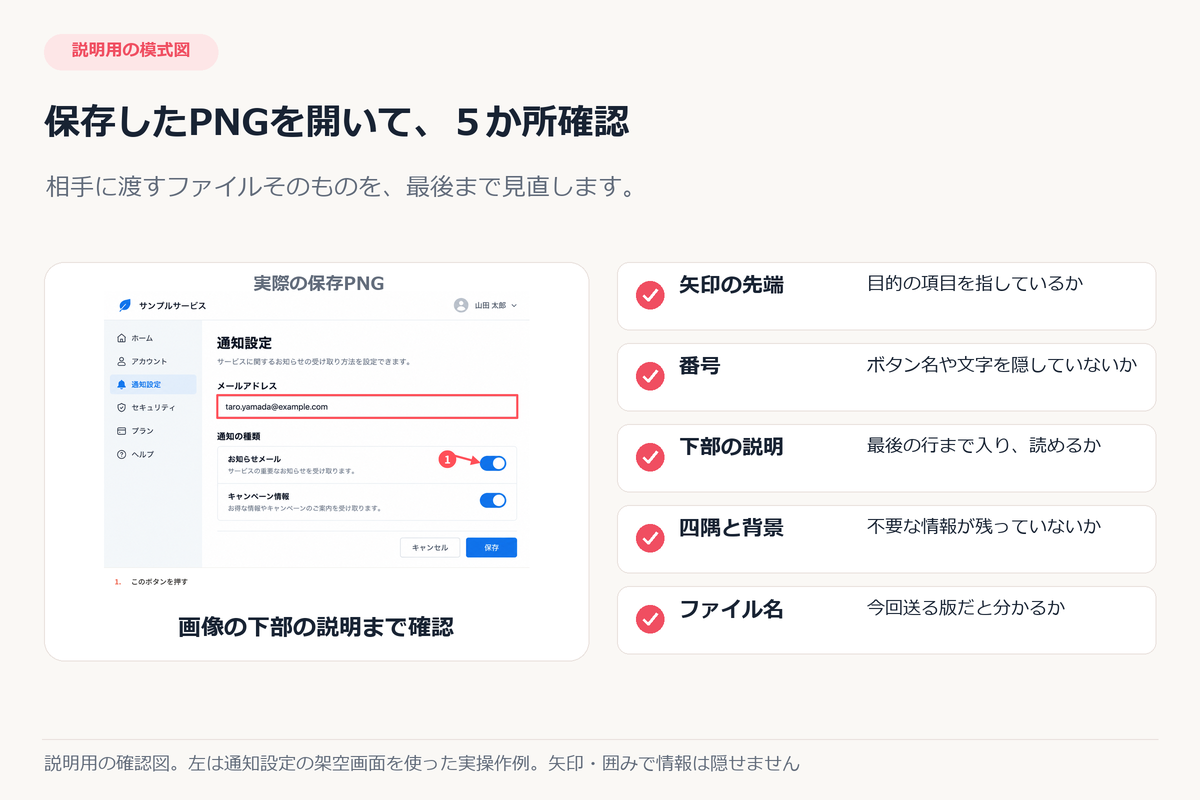Click the text ボタン名や文字を隠していないか
1200x800 pixels.
pyautogui.click(x=1002, y=365)
